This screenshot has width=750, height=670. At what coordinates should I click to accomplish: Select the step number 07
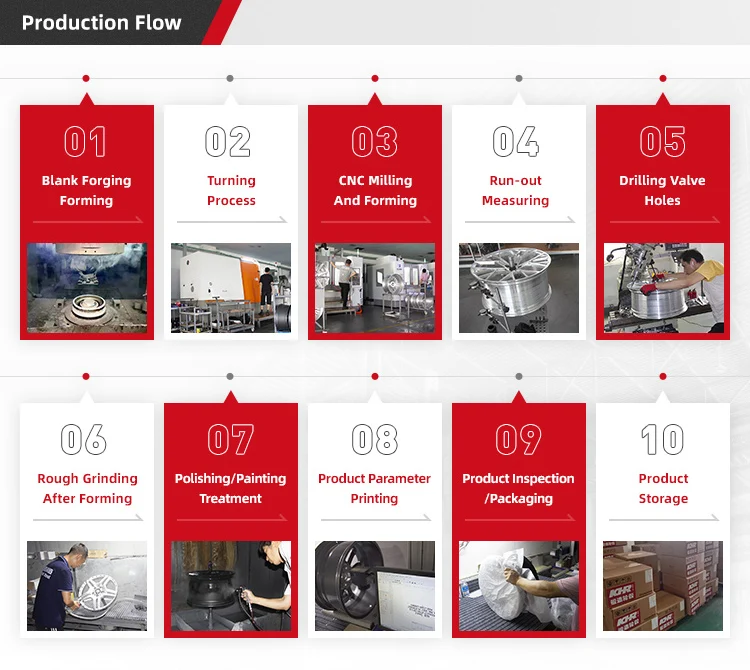(231, 439)
